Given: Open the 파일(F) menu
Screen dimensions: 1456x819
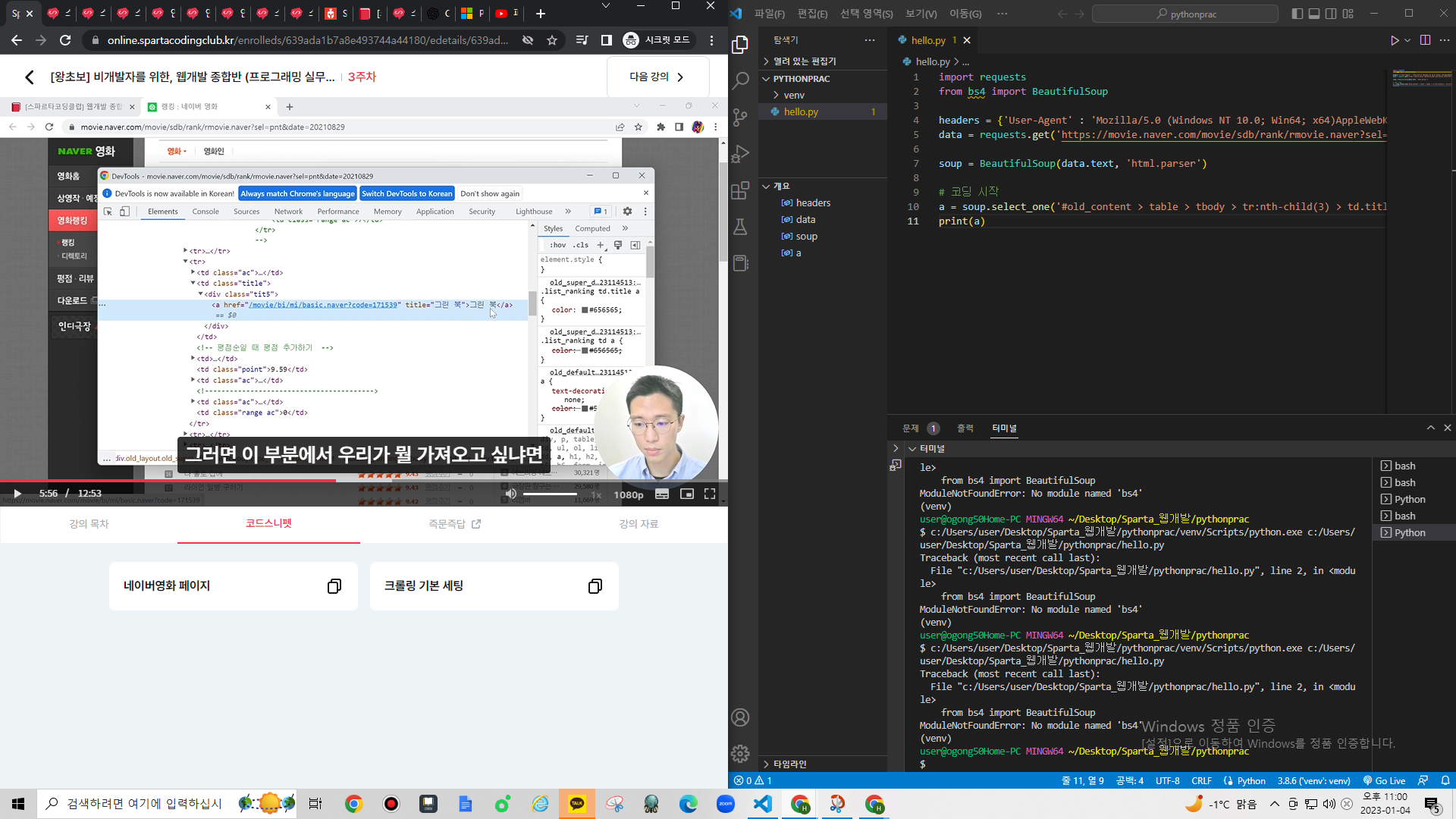Looking at the screenshot, I should 769,14.
